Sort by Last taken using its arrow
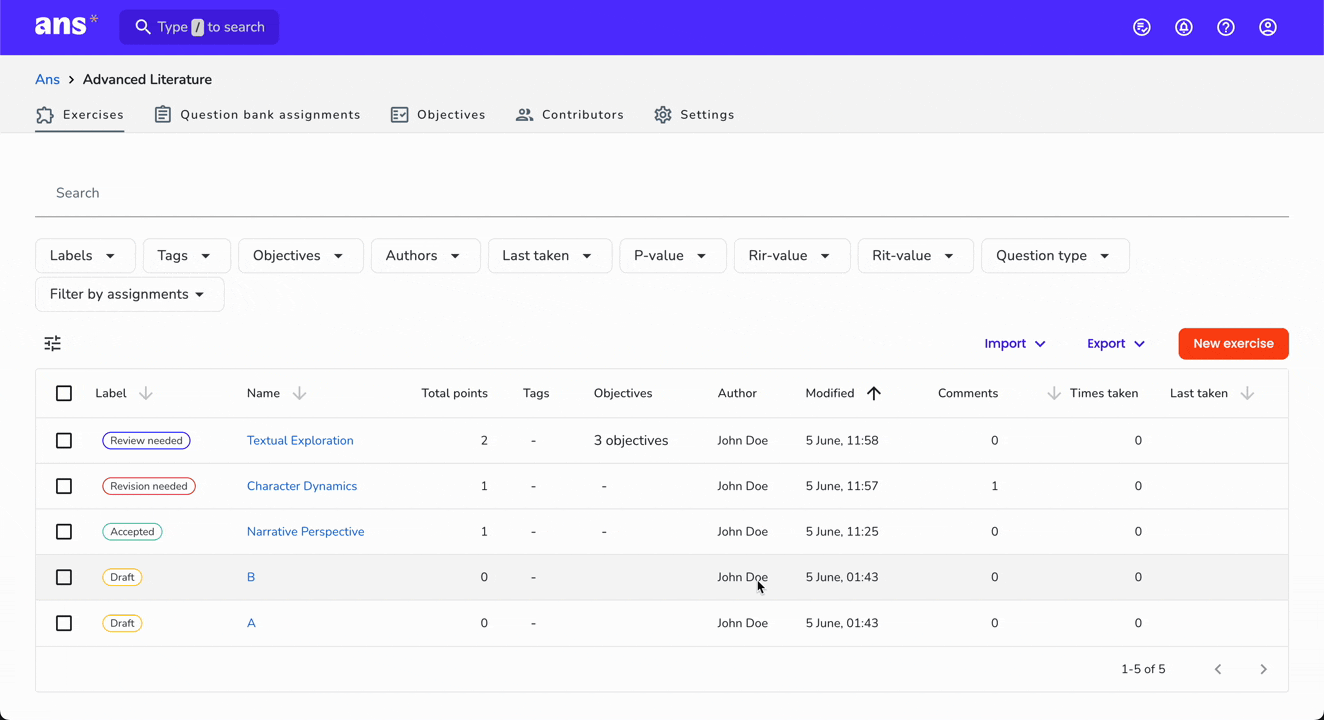Screen dimensions: 1324x720 pos(1247,393)
